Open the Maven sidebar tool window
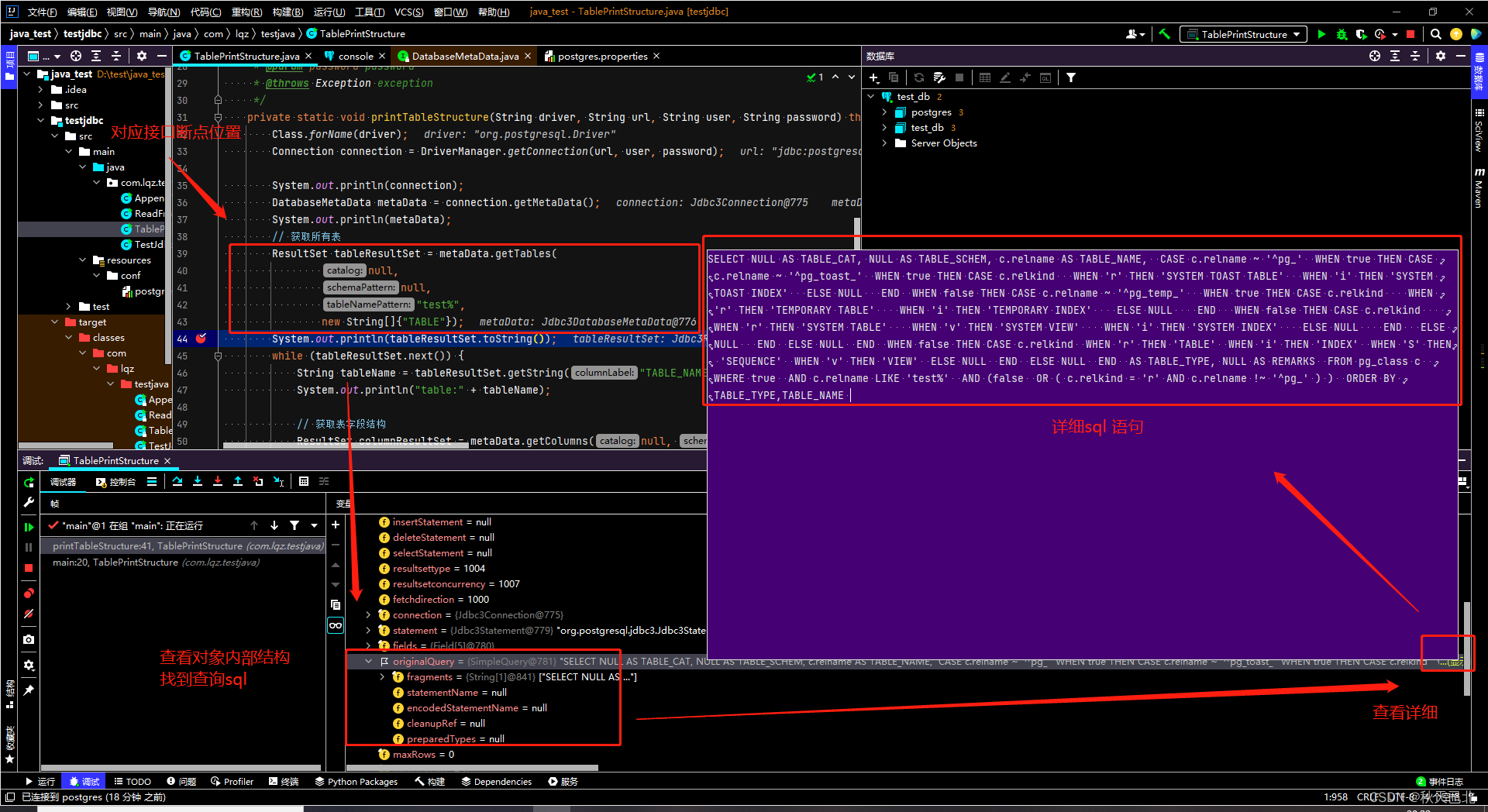1488x812 pixels. (1479, 188)
